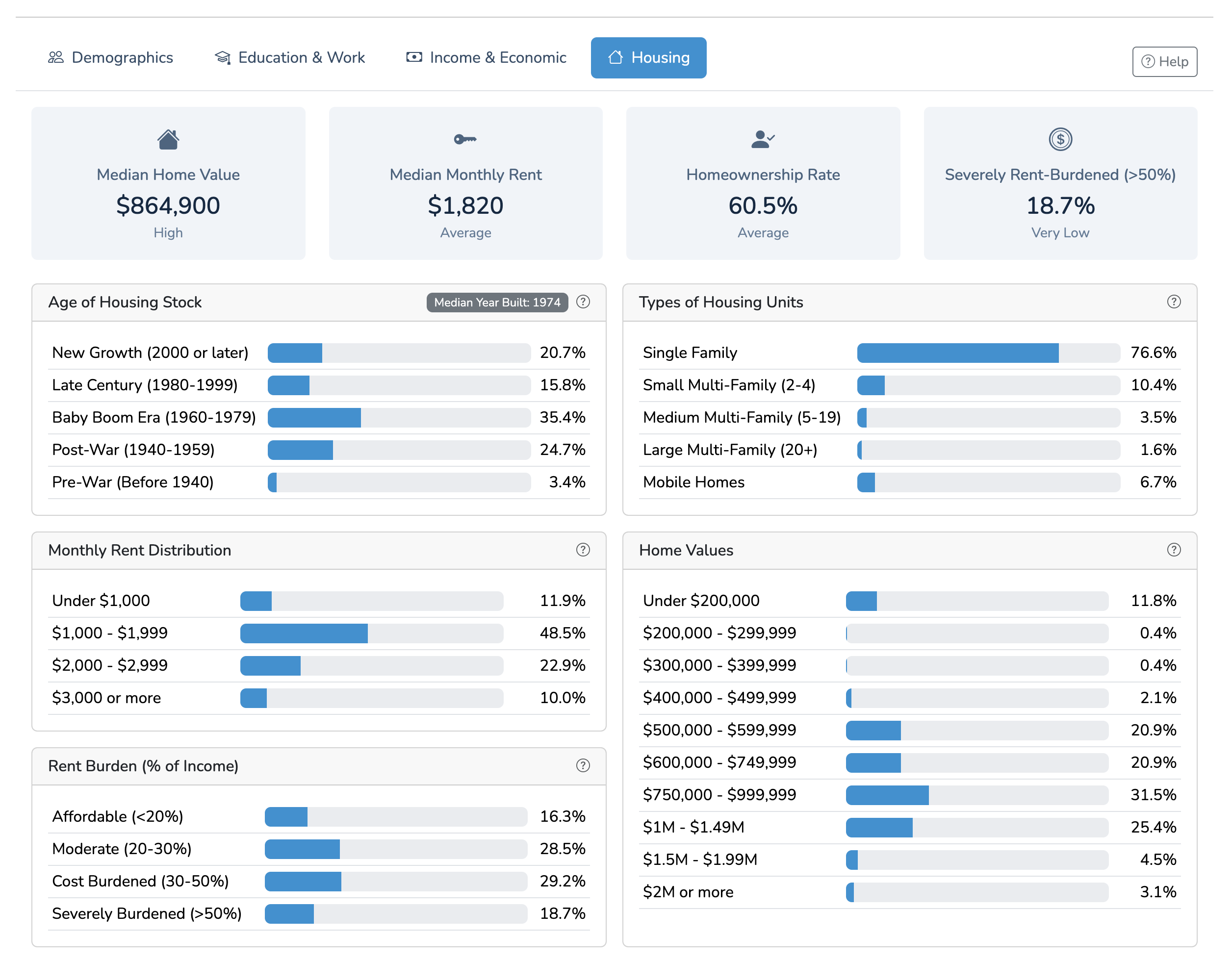Select the Pre-War (Before 1940) label

[133, 482]
